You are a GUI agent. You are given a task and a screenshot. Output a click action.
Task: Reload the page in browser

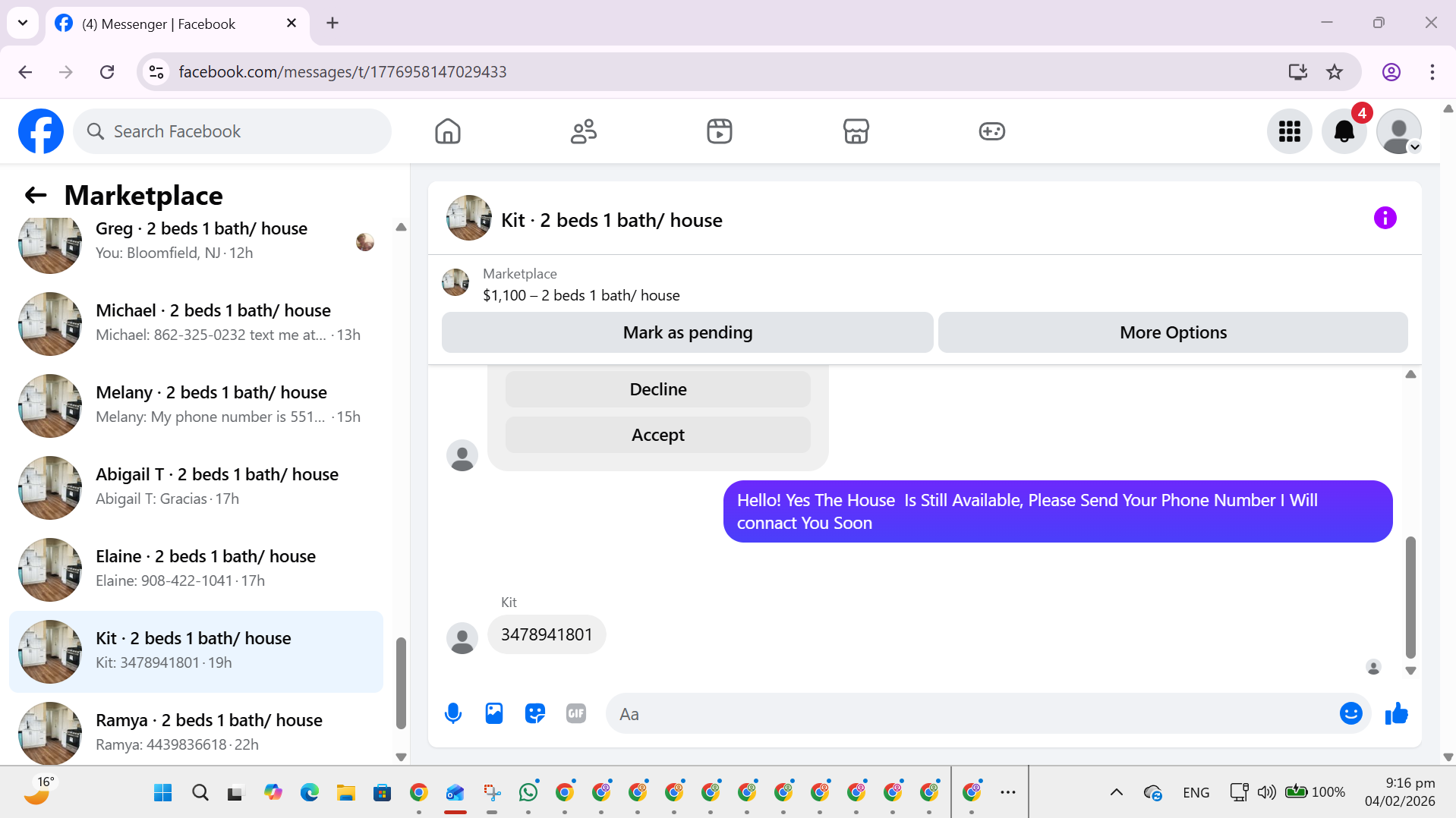(107, 72)
